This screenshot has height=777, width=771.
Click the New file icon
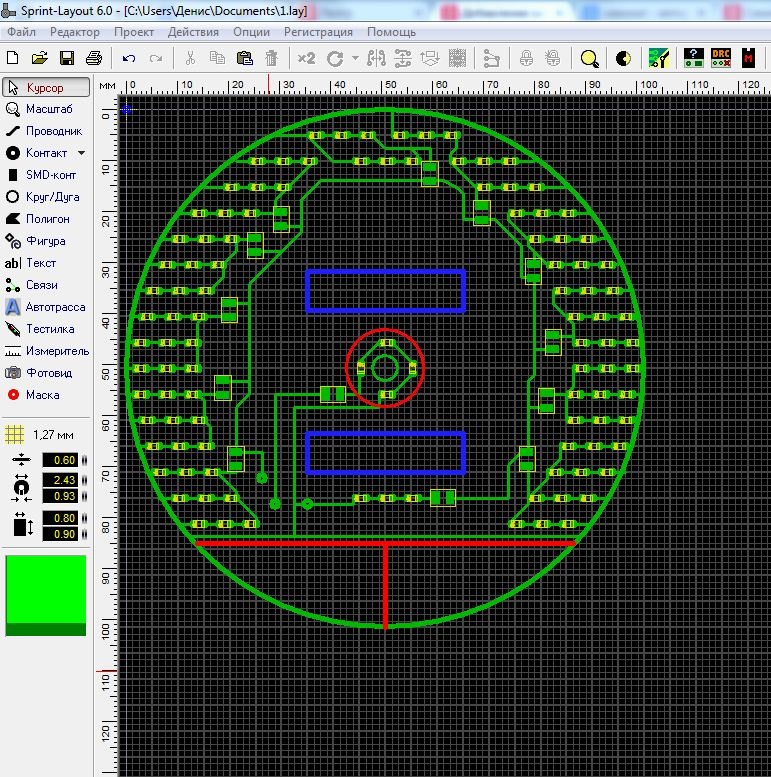tap(13, 58)
